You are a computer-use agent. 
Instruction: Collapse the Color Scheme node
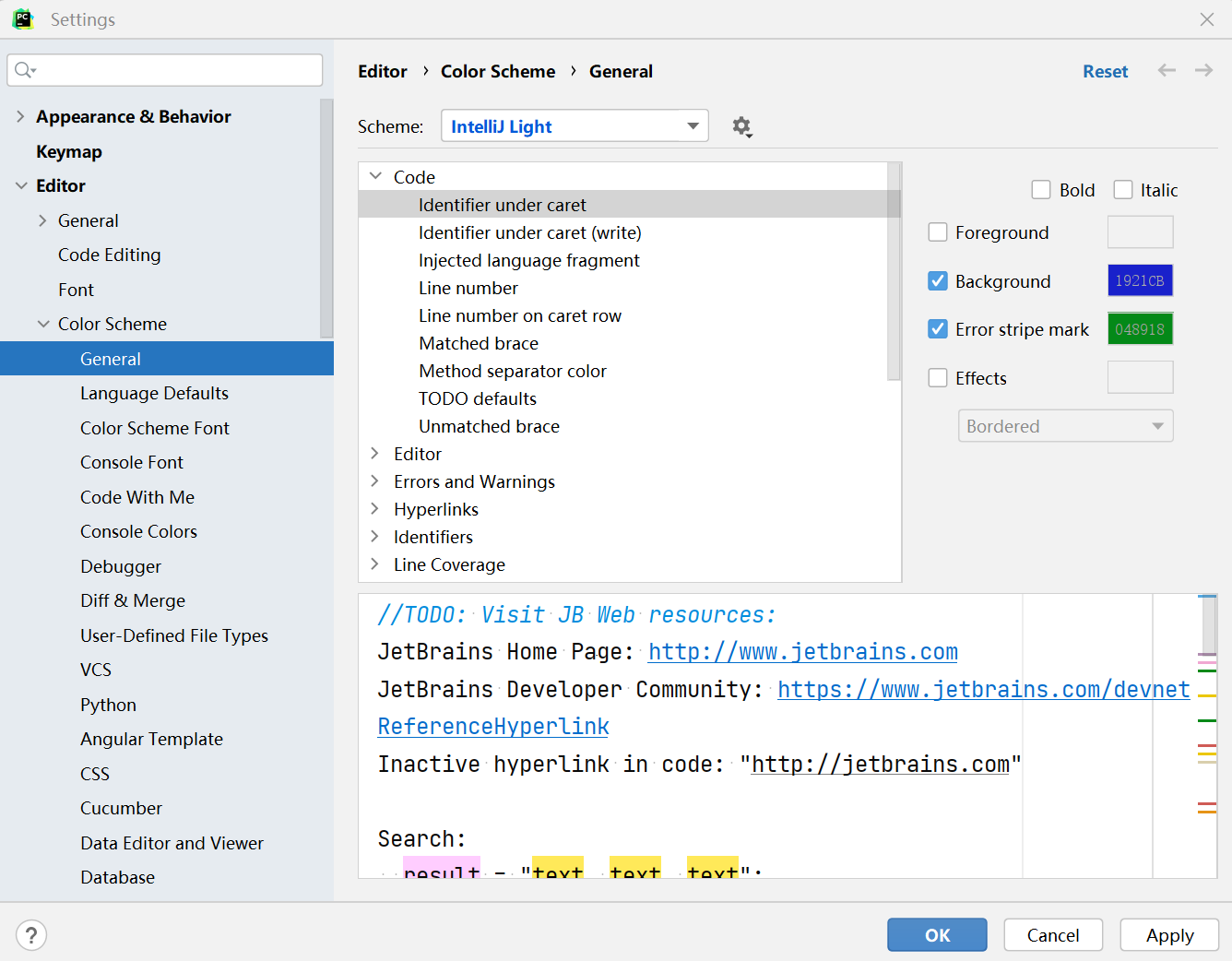point(42,324)
